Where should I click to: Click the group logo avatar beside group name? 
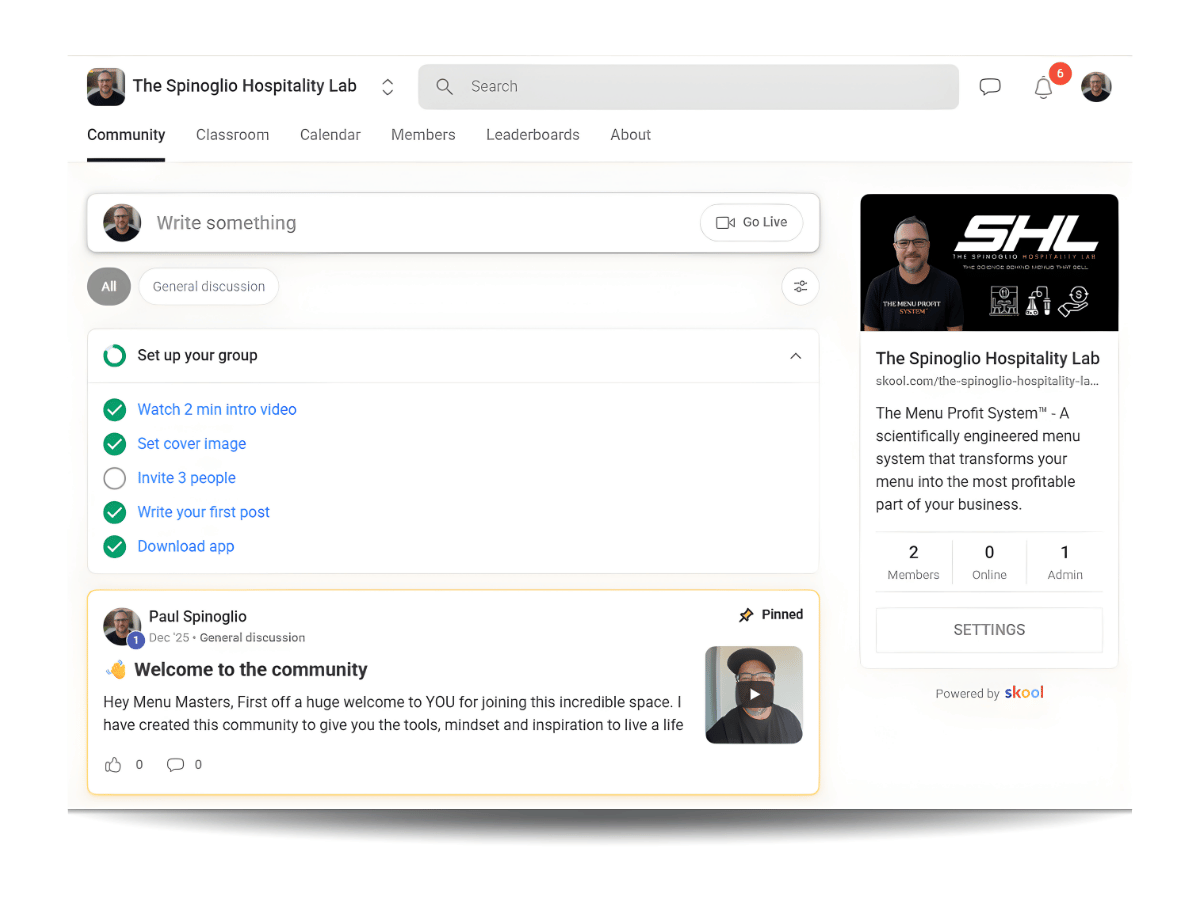(106, 87)
